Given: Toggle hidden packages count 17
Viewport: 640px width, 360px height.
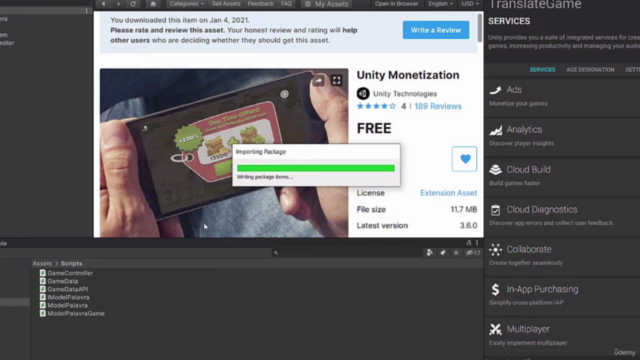Looking at the screenshot, I should tap(473, 253).
